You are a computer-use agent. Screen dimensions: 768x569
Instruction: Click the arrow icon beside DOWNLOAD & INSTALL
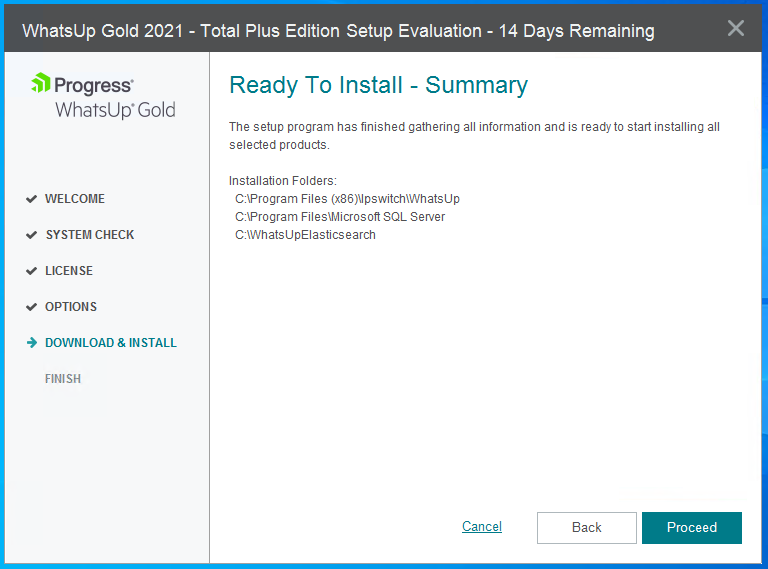[x=32, y=343]
